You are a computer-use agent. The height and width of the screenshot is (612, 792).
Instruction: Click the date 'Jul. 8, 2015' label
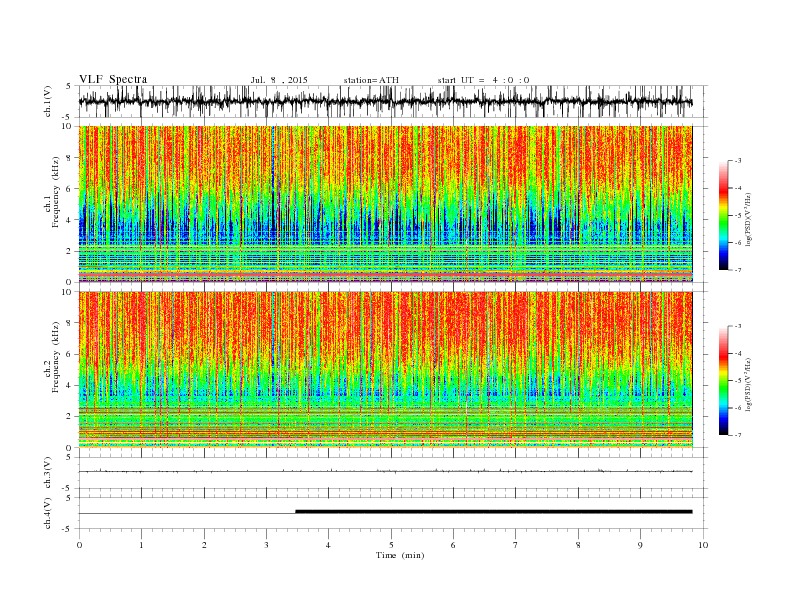(x=279, y=80)
